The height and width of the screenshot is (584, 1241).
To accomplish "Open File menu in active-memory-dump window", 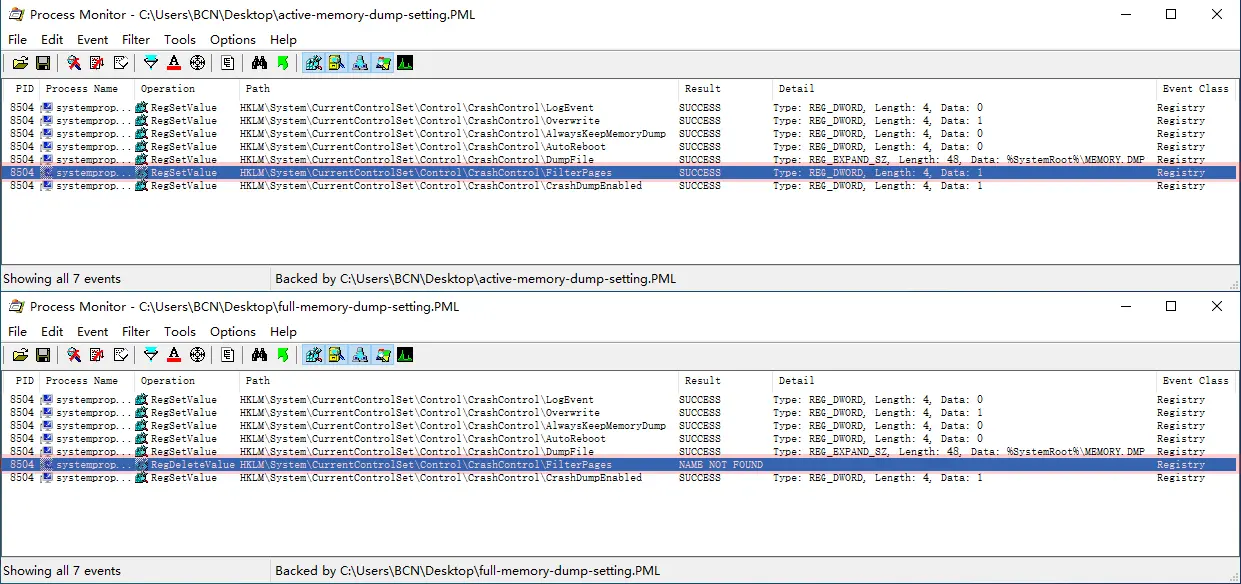I will click(18, 40).
